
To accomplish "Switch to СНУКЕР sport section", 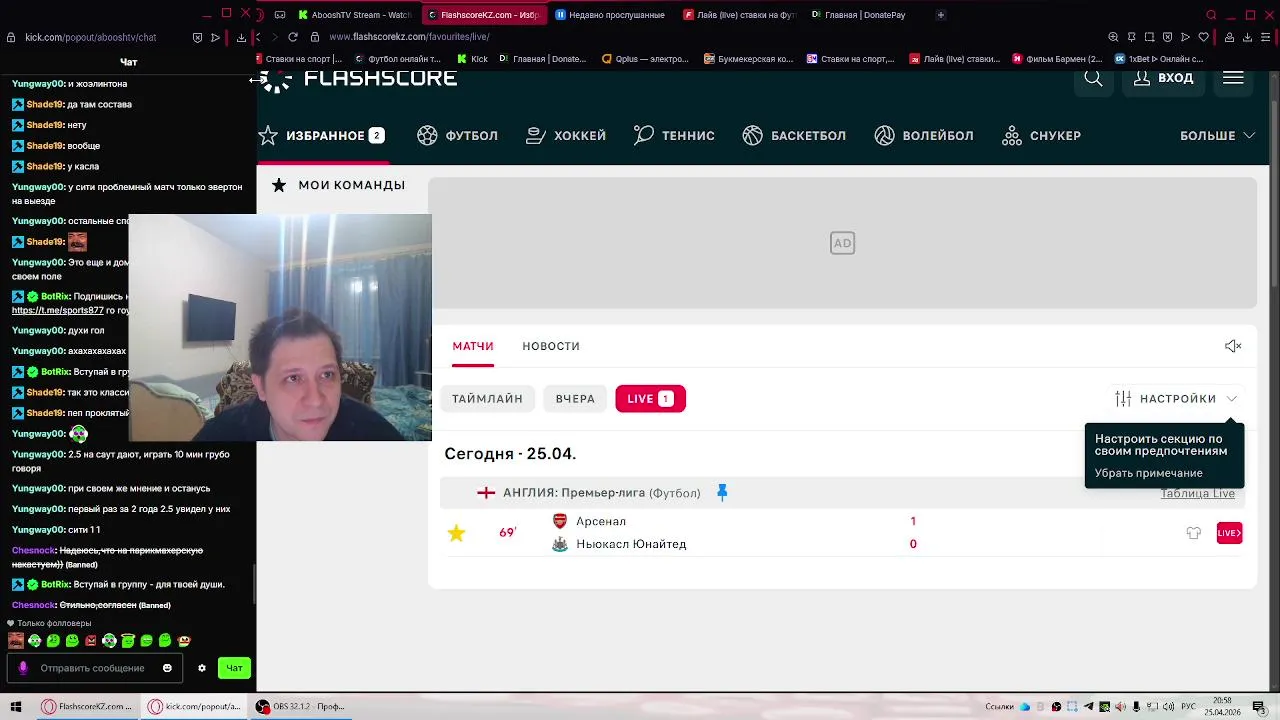I will [1041, 136].
